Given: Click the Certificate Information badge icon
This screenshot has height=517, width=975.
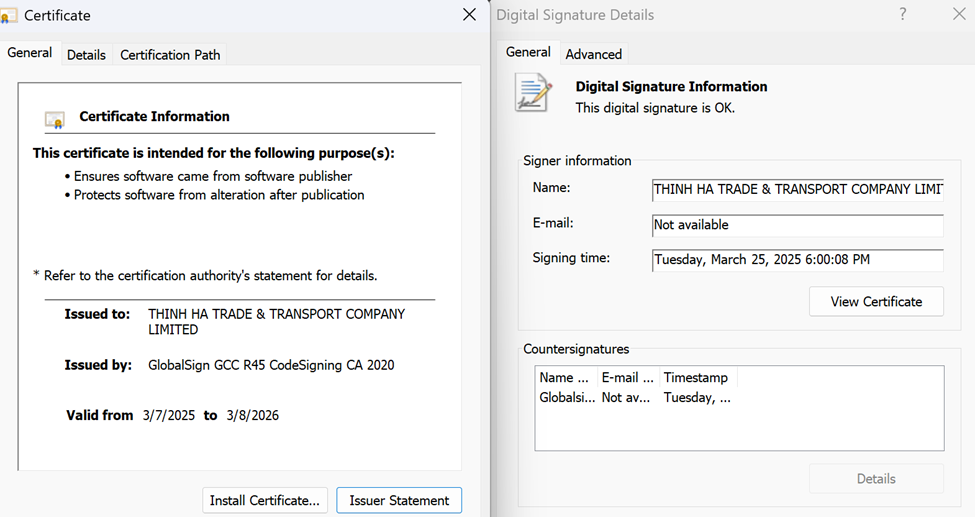Looking at the screenshot, I should click(55, 119).
